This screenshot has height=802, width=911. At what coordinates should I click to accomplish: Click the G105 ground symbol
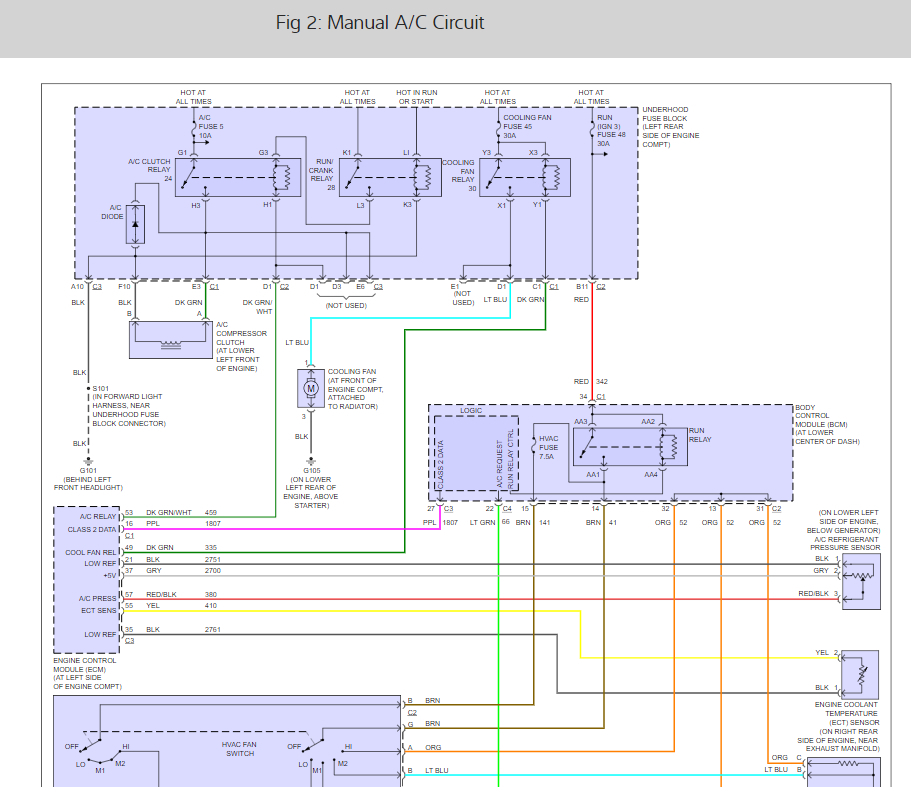pyautogui.click(x=311, y=462)
